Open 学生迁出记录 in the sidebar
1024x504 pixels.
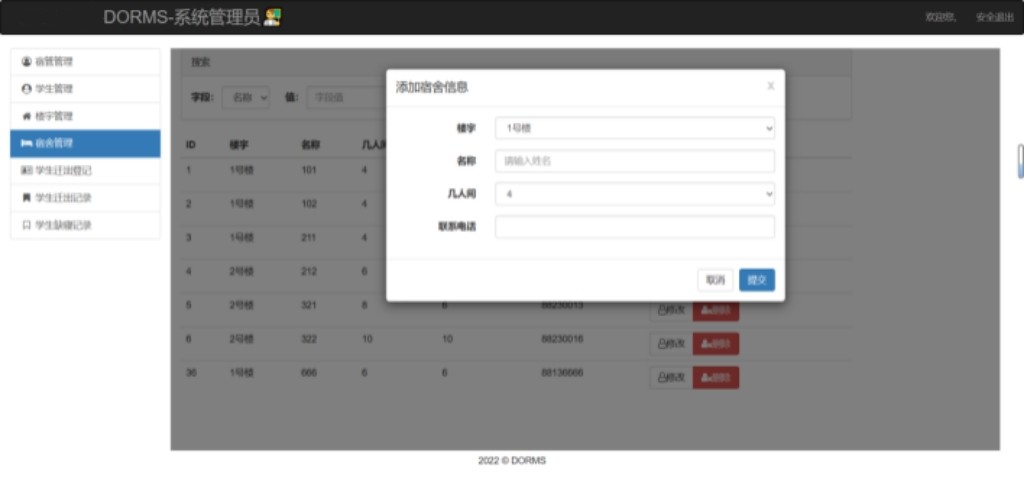tap(86, 198)
